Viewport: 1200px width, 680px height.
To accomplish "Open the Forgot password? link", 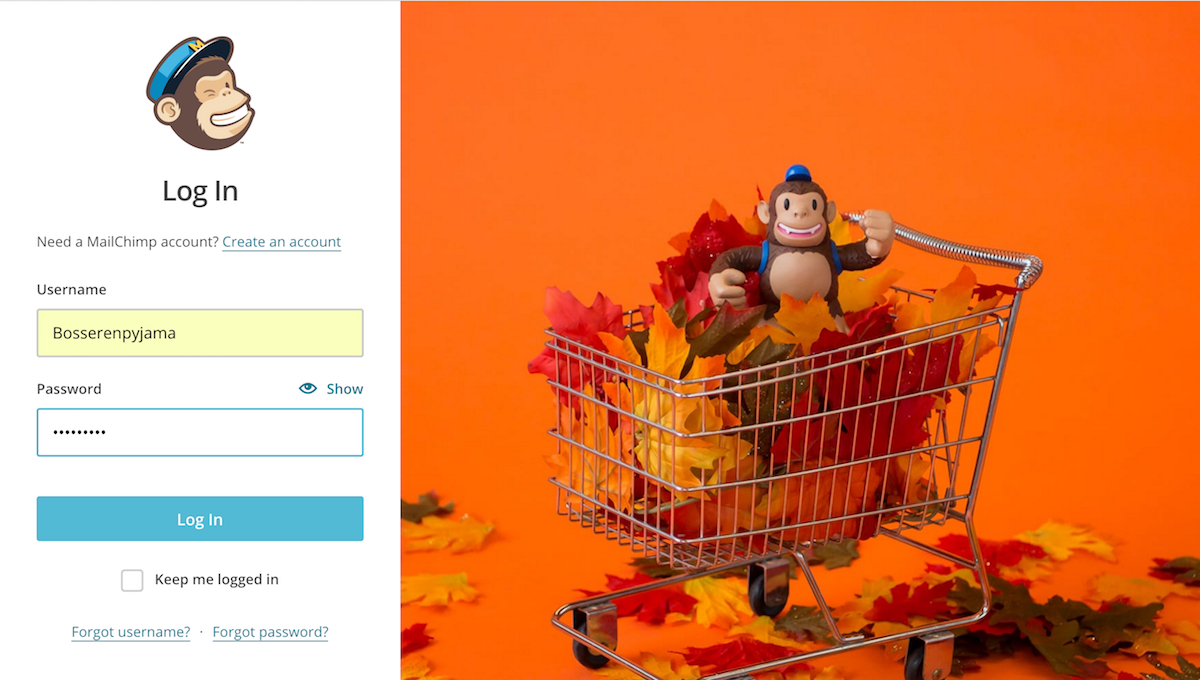I will tap(271, 632).
